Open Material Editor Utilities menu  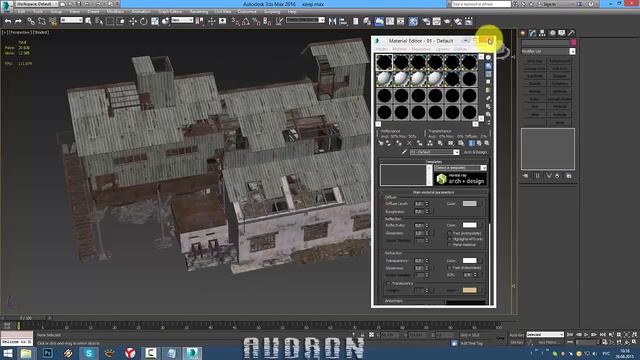460,49
